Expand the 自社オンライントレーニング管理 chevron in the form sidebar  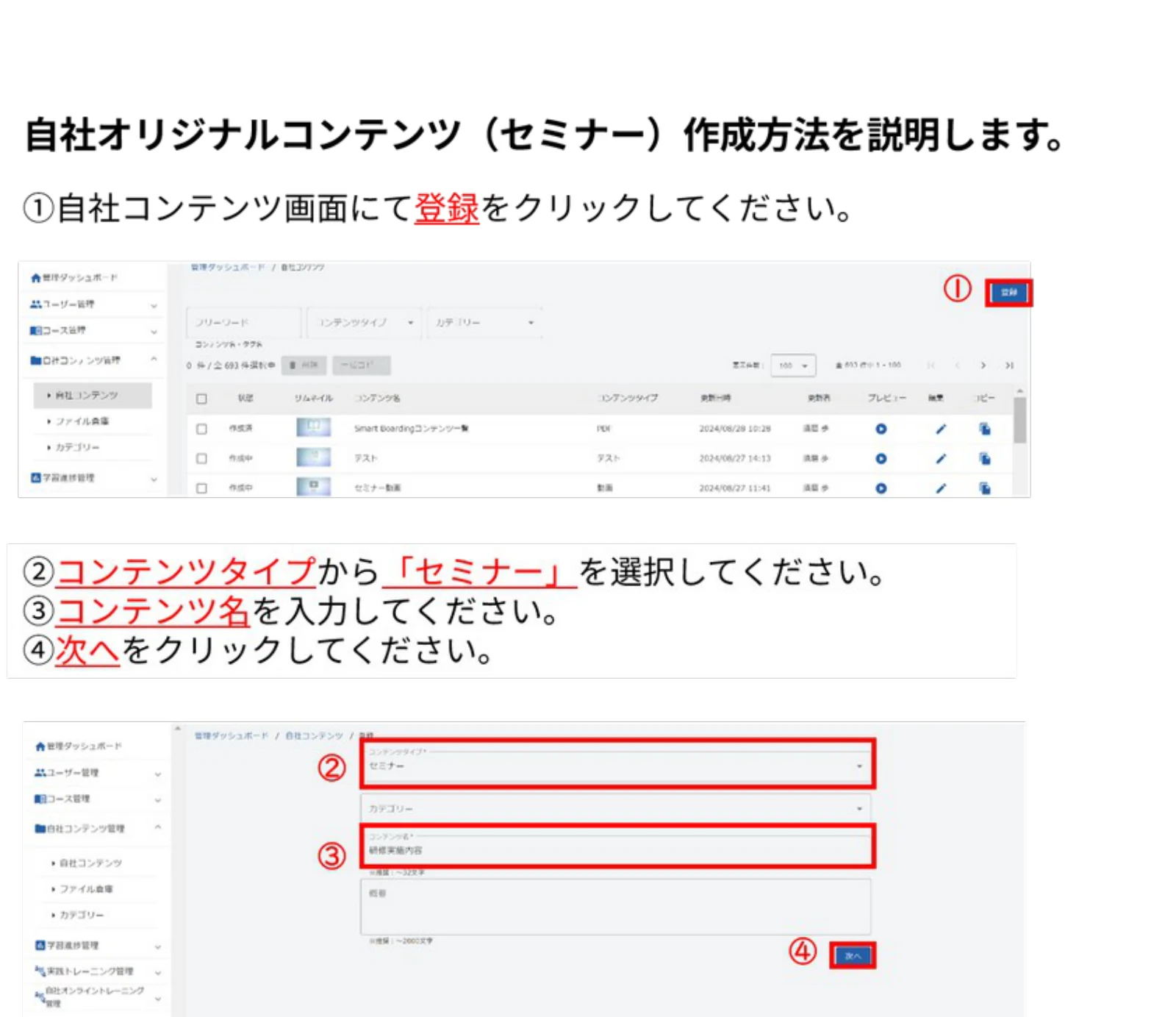click(x=158, y=998)
